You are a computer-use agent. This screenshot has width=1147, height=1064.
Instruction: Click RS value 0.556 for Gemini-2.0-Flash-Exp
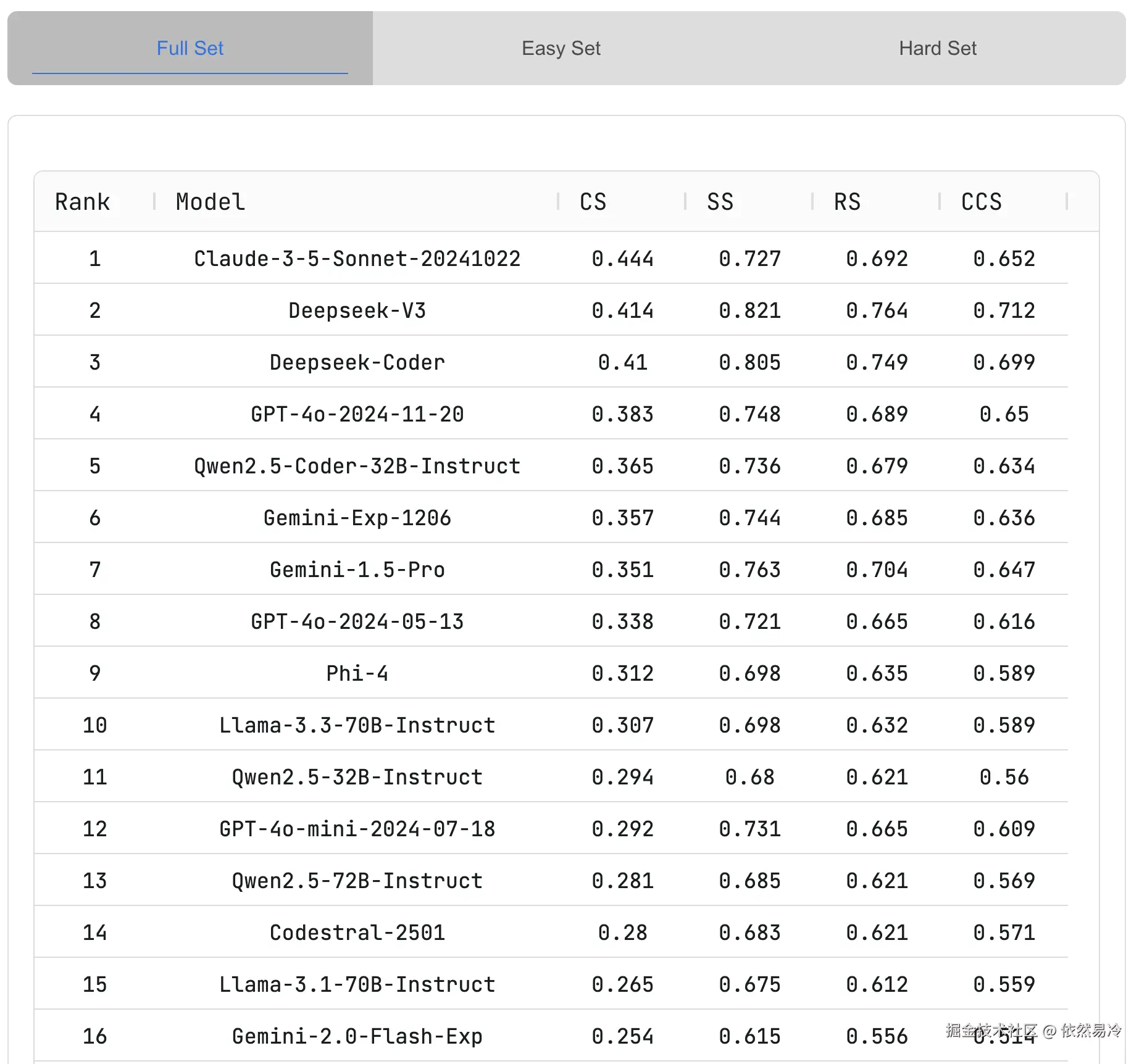coord(877,1036)
